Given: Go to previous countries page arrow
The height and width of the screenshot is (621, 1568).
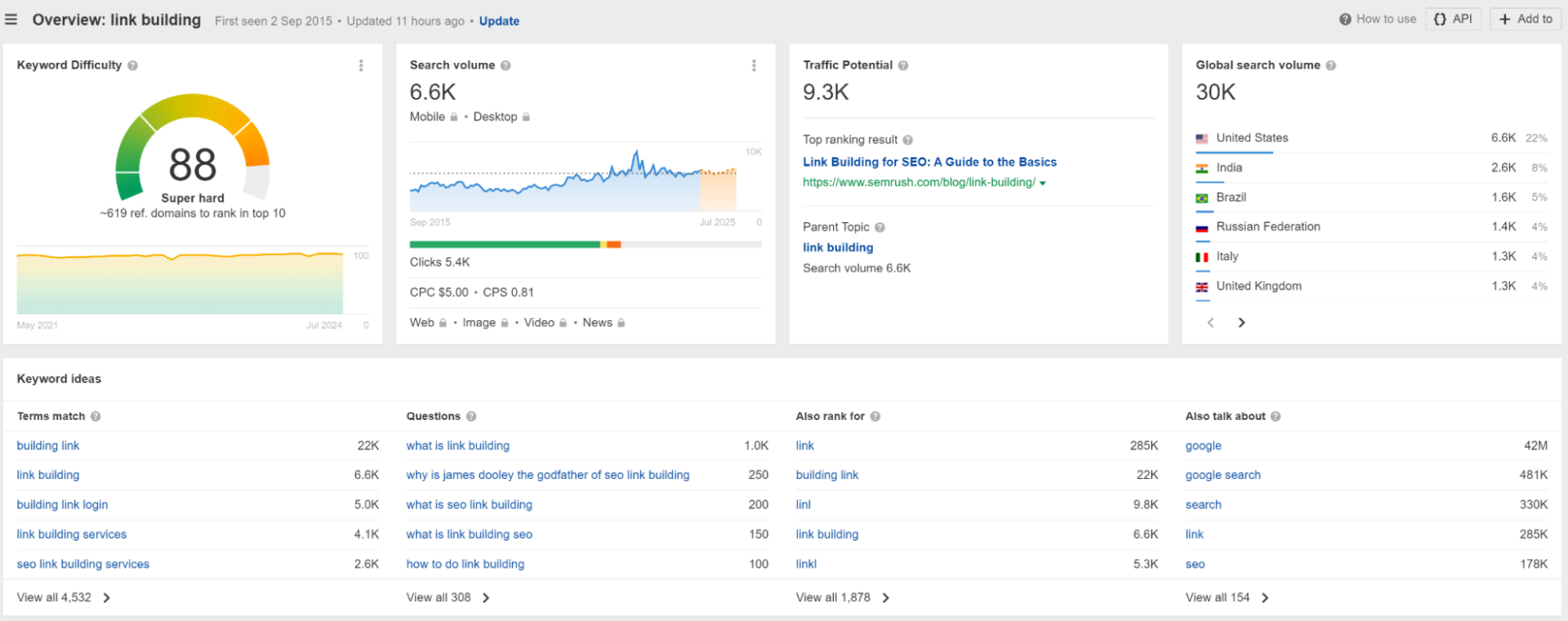Looking at the screenshot, I should pos(1211,323).
